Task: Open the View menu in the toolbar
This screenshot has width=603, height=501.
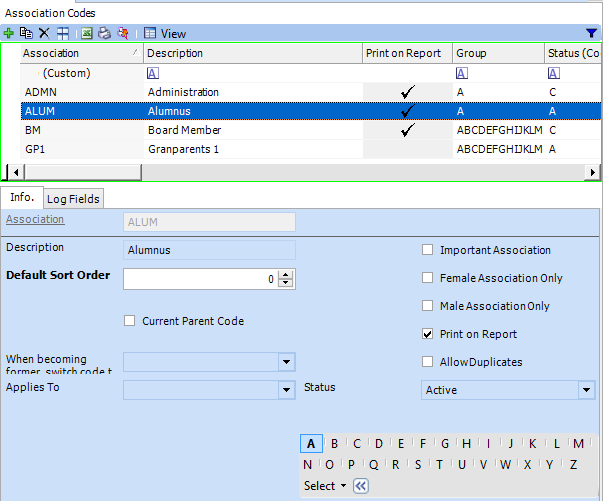Action: [x=165, y=33]
